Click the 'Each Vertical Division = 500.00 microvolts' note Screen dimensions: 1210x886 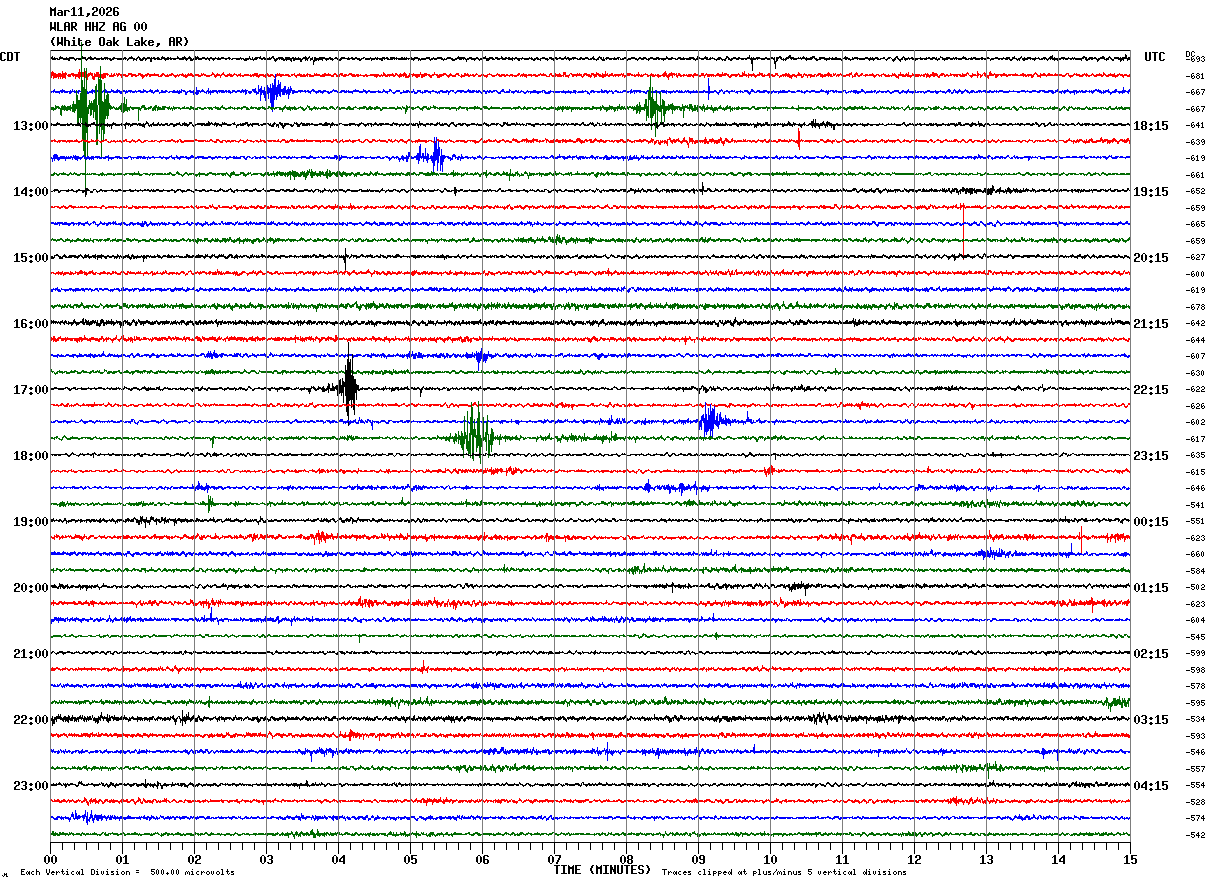127,873
